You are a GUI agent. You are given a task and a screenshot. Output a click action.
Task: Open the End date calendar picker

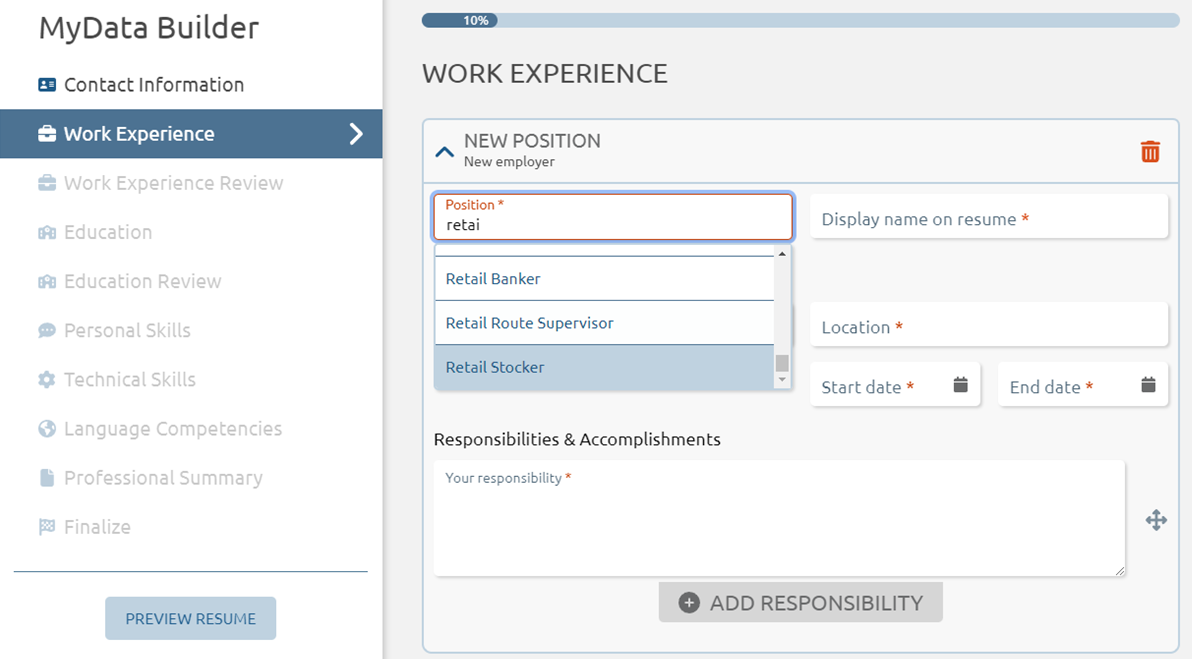coord(1148,385)
